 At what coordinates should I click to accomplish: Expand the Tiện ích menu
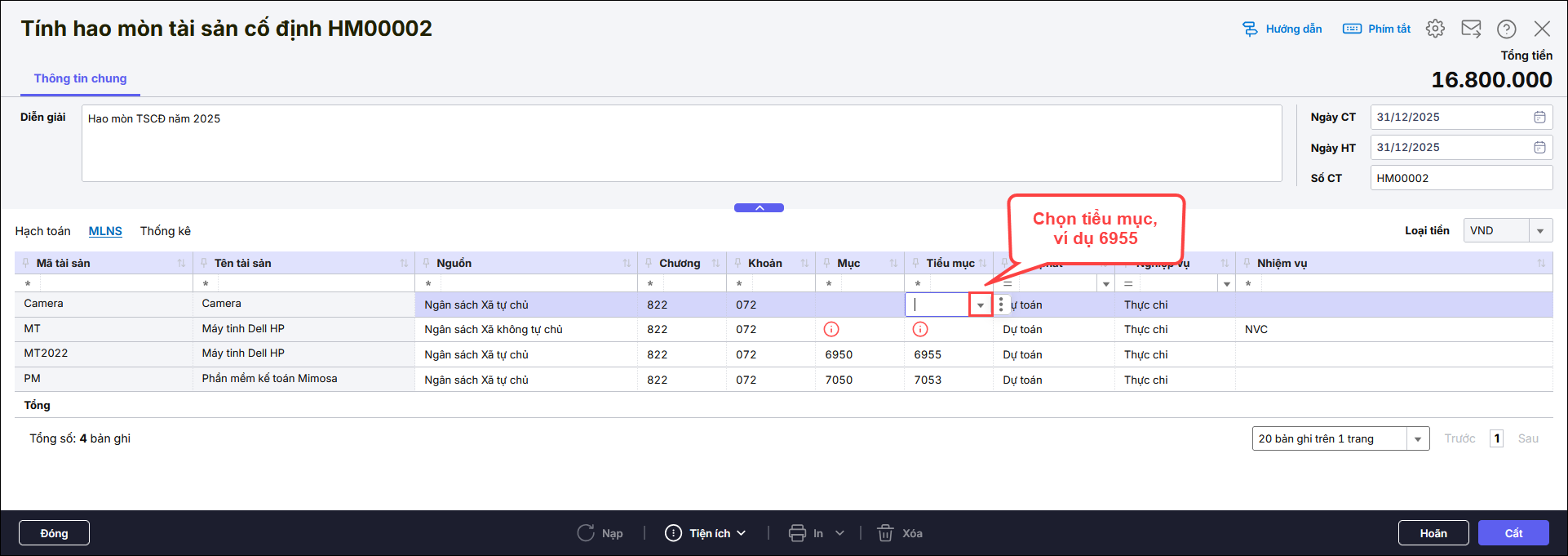(x=706, y=533)
